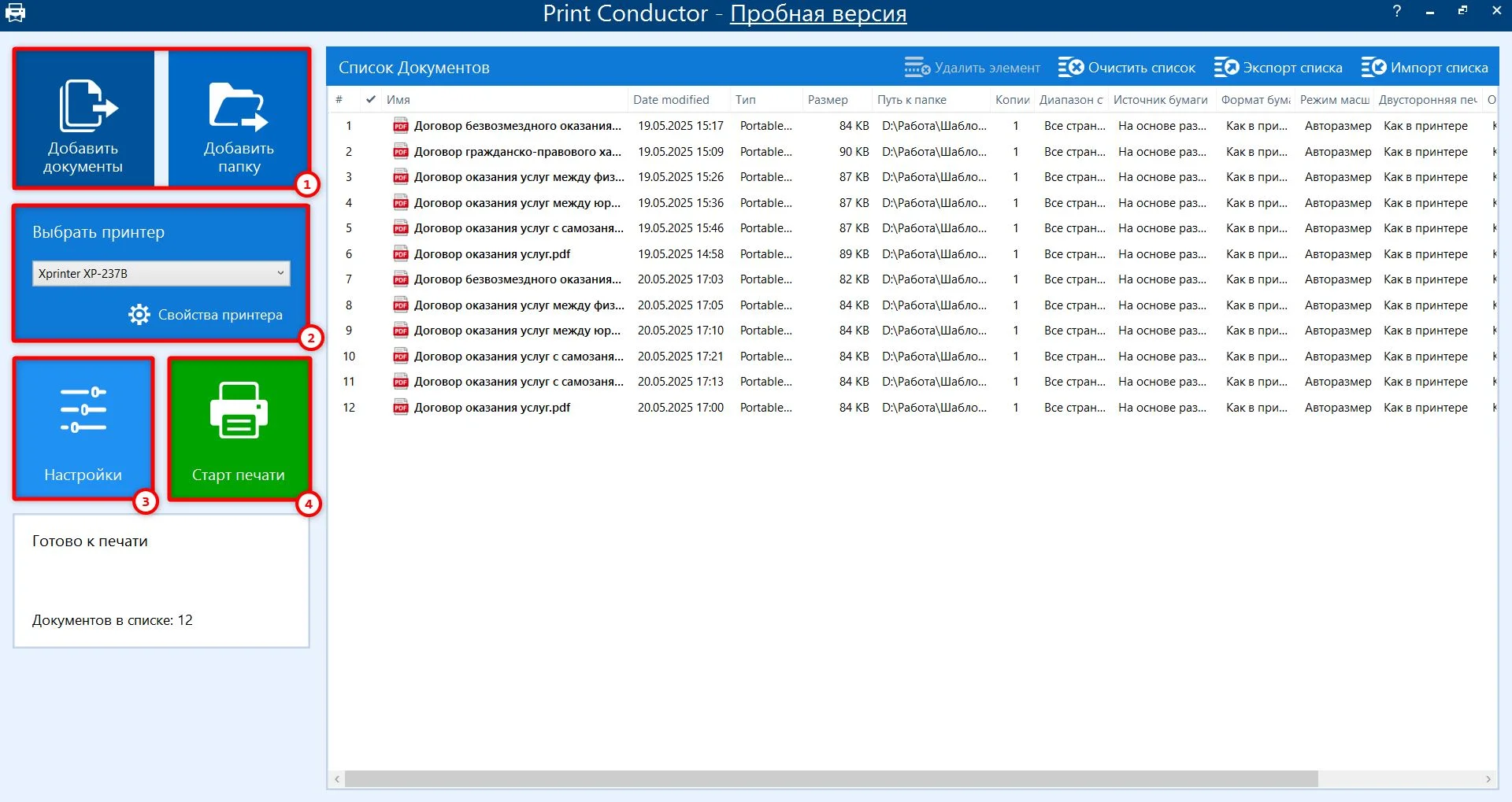Screen dimensions: 1512x802
Task: Select row 6 Договор оказания услуг.pdf
Action: [492, 254]
